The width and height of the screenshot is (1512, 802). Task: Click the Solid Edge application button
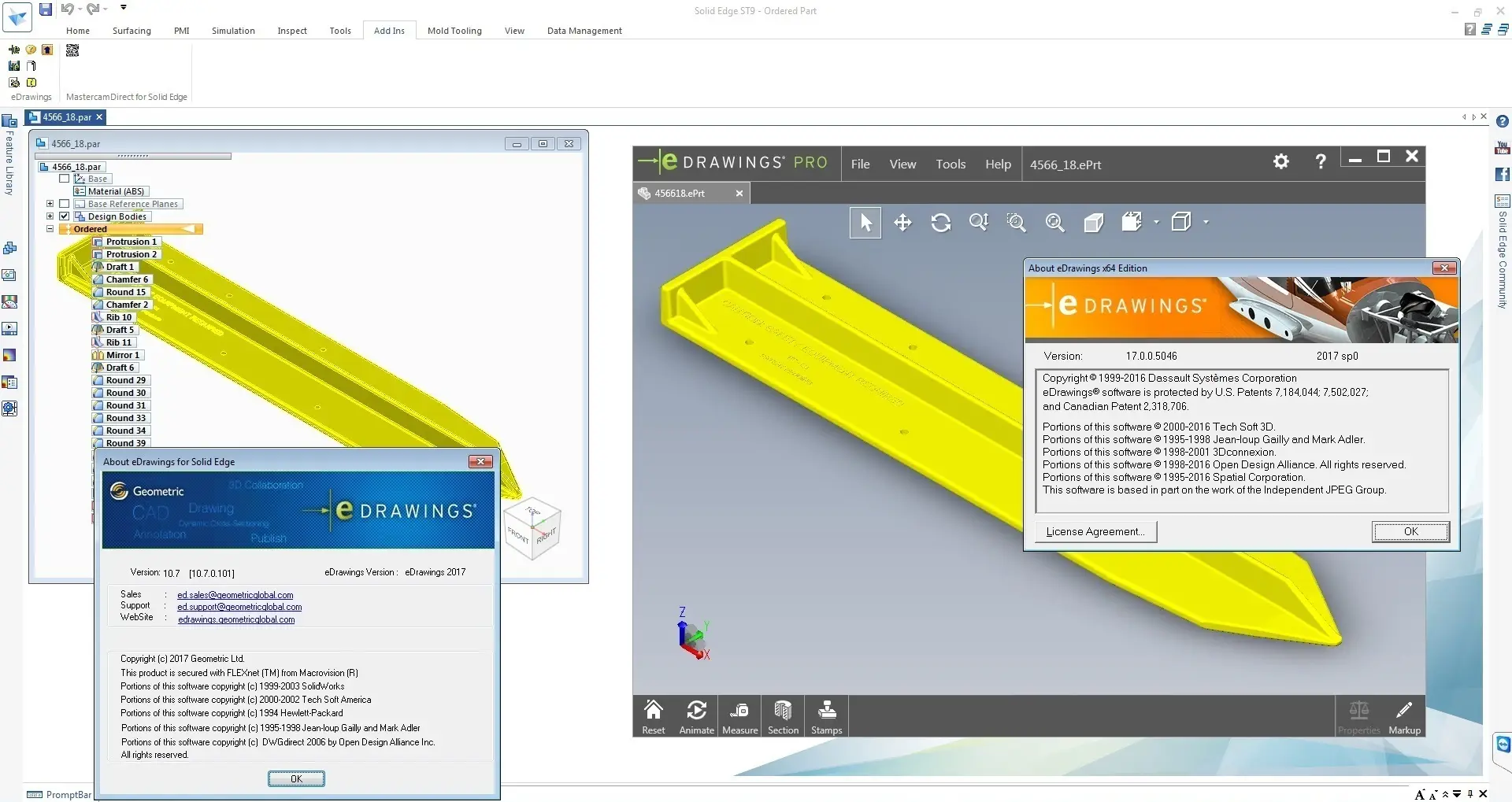coord(17,17)
